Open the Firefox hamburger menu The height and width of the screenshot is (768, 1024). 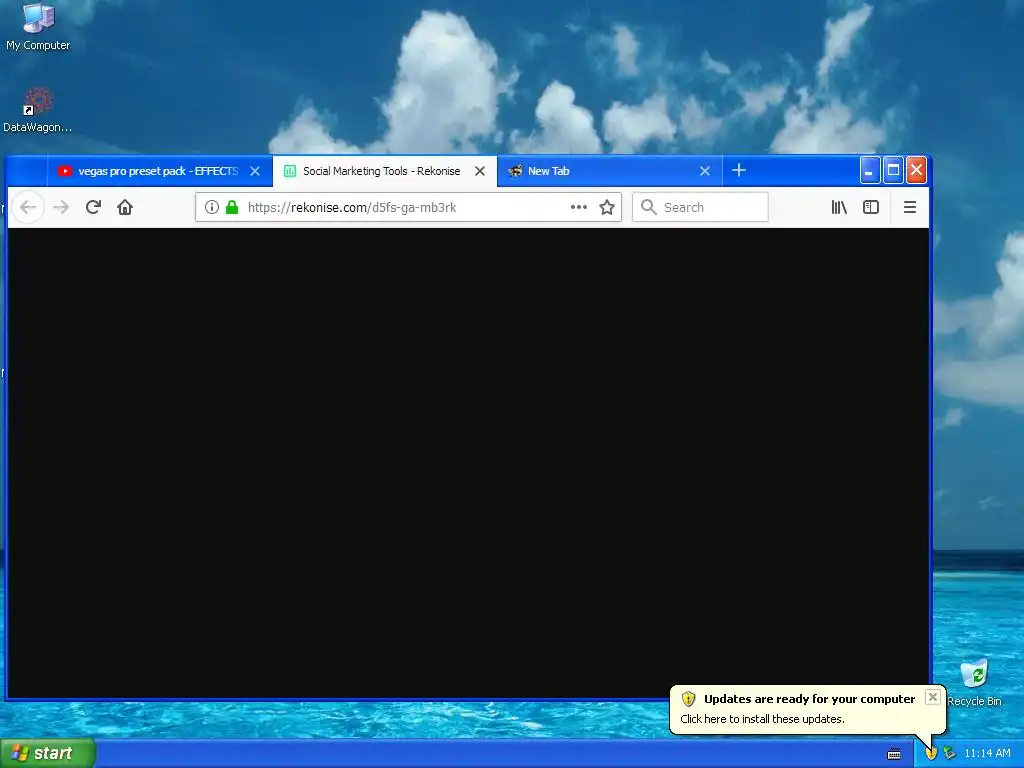tap(910, 208)
